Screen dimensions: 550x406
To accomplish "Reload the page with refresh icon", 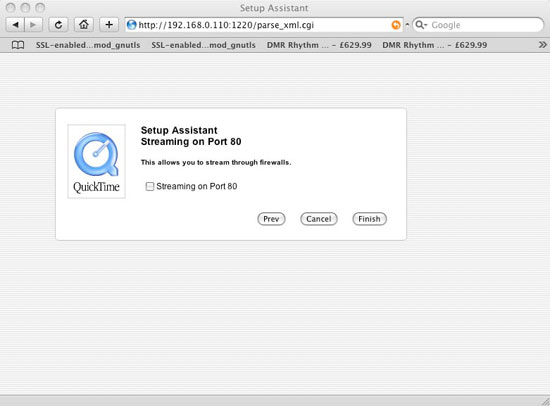I will (x=58, y=25).
